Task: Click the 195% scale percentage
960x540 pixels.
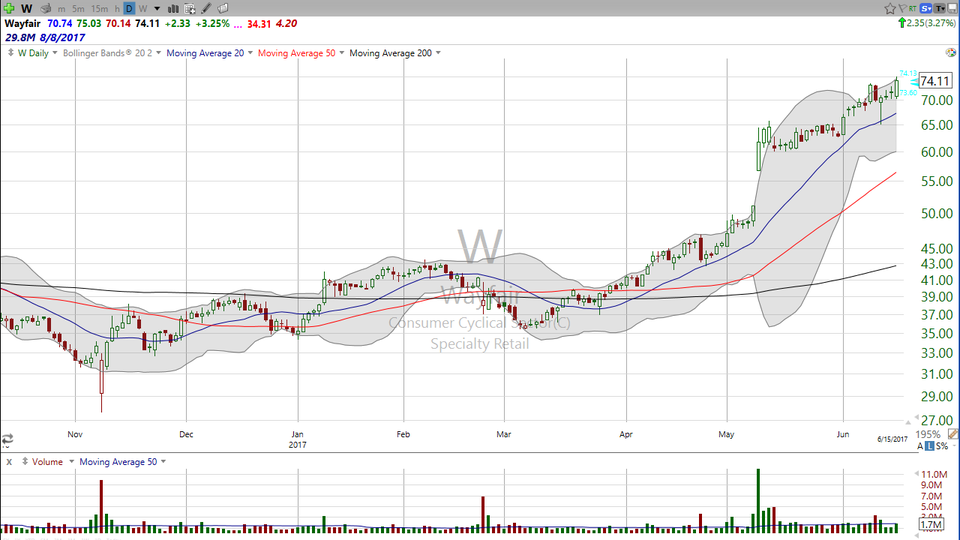Action: 928,434
